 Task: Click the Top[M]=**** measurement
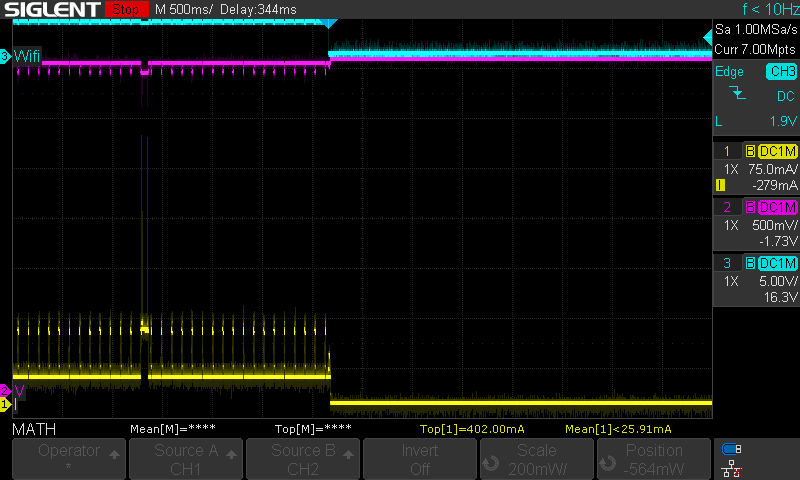[x=313, y=429]
